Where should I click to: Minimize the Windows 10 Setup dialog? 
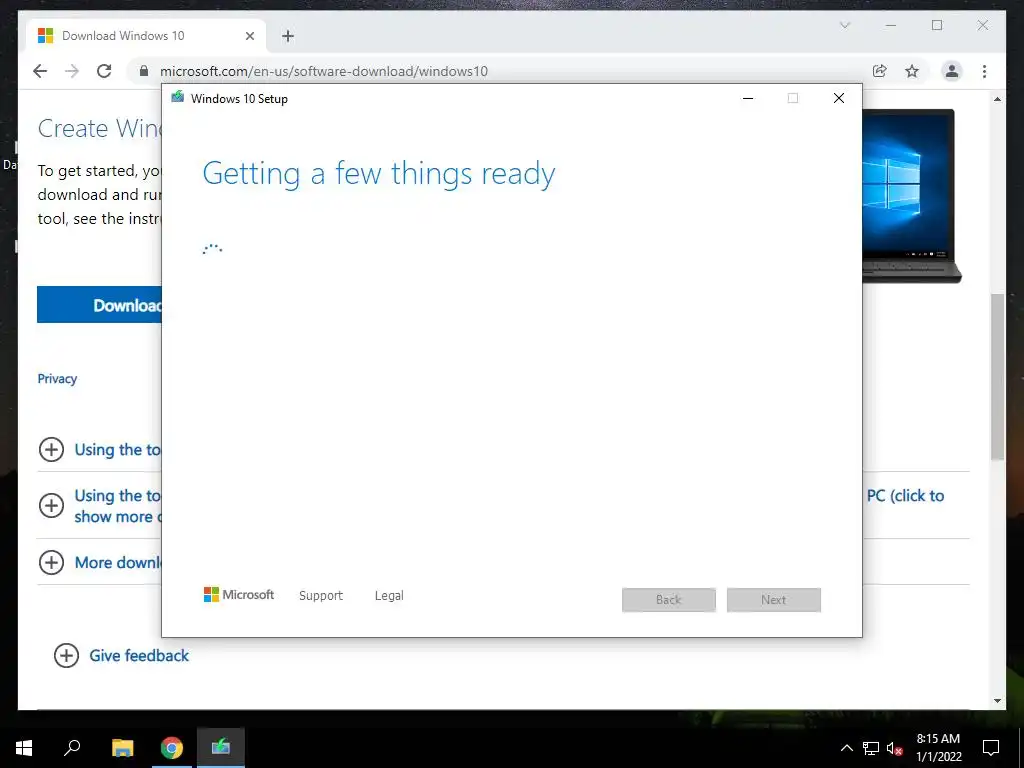pyautogui.click(x=748, y=99)
